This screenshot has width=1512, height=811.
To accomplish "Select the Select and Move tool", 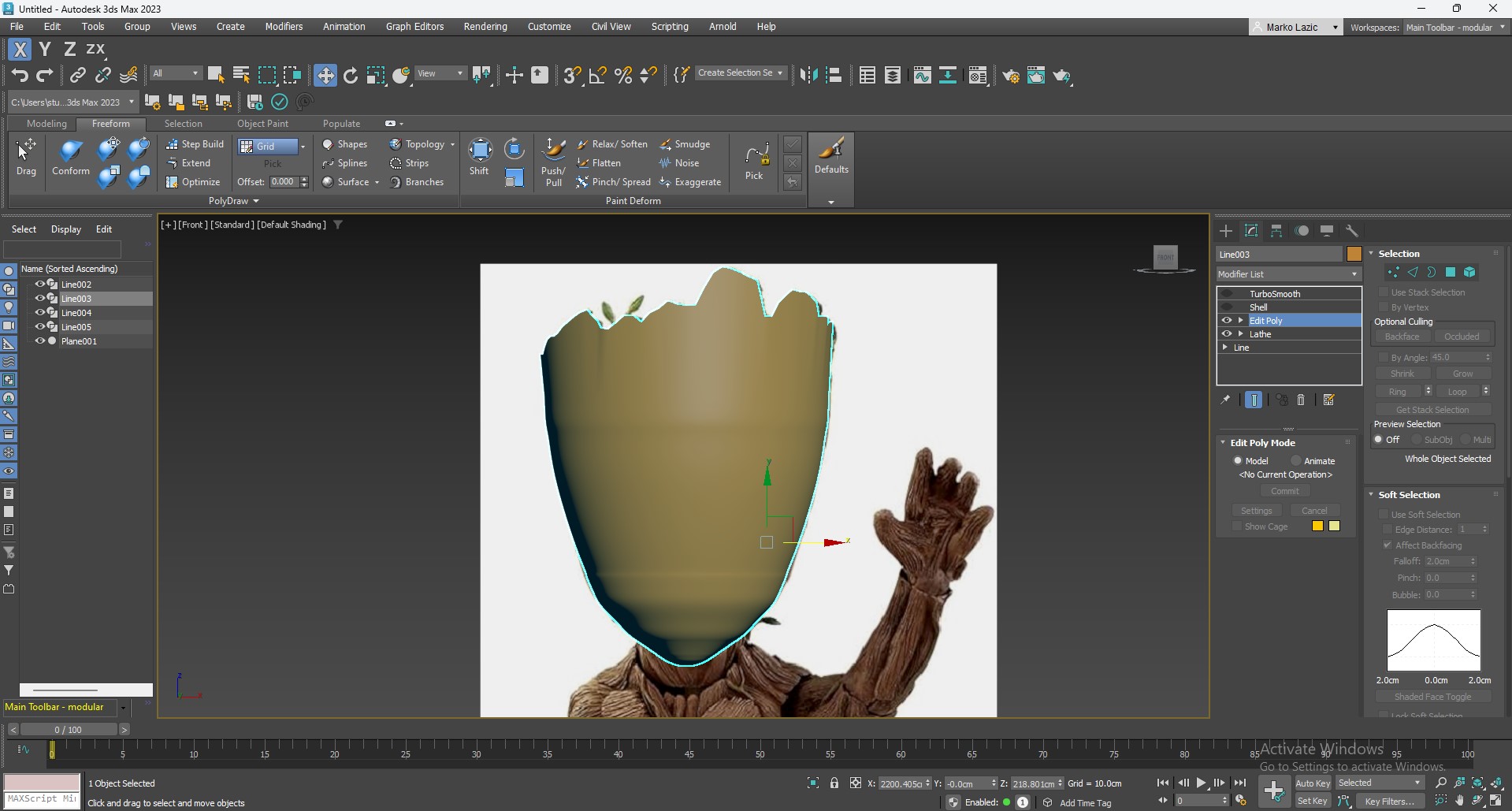I will click(x=325, y=76).
